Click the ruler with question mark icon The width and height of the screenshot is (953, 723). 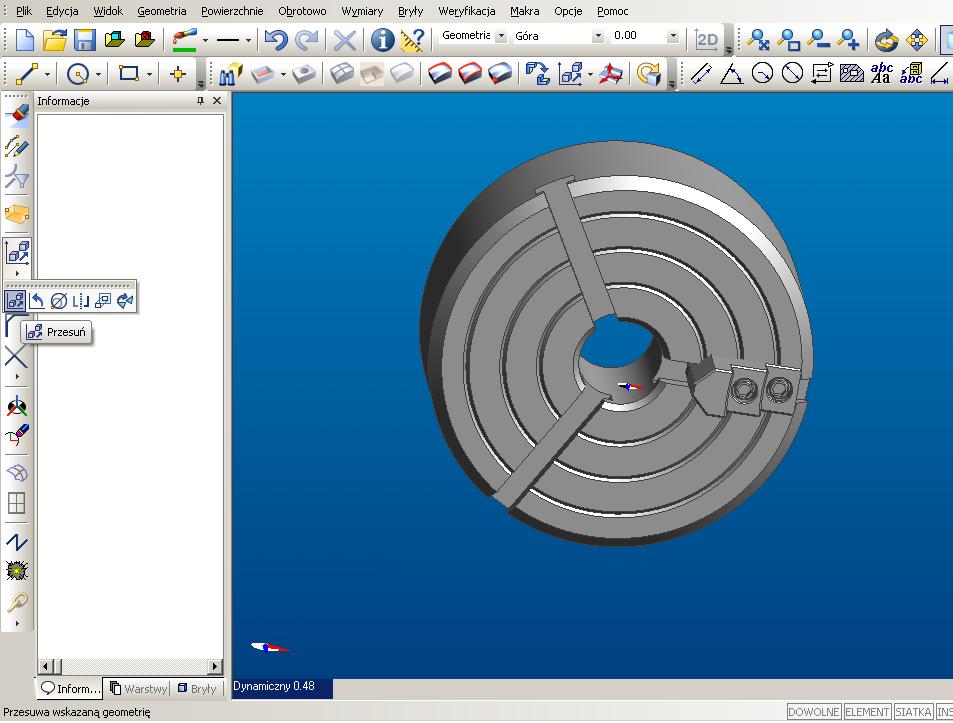tap(413, 40)
